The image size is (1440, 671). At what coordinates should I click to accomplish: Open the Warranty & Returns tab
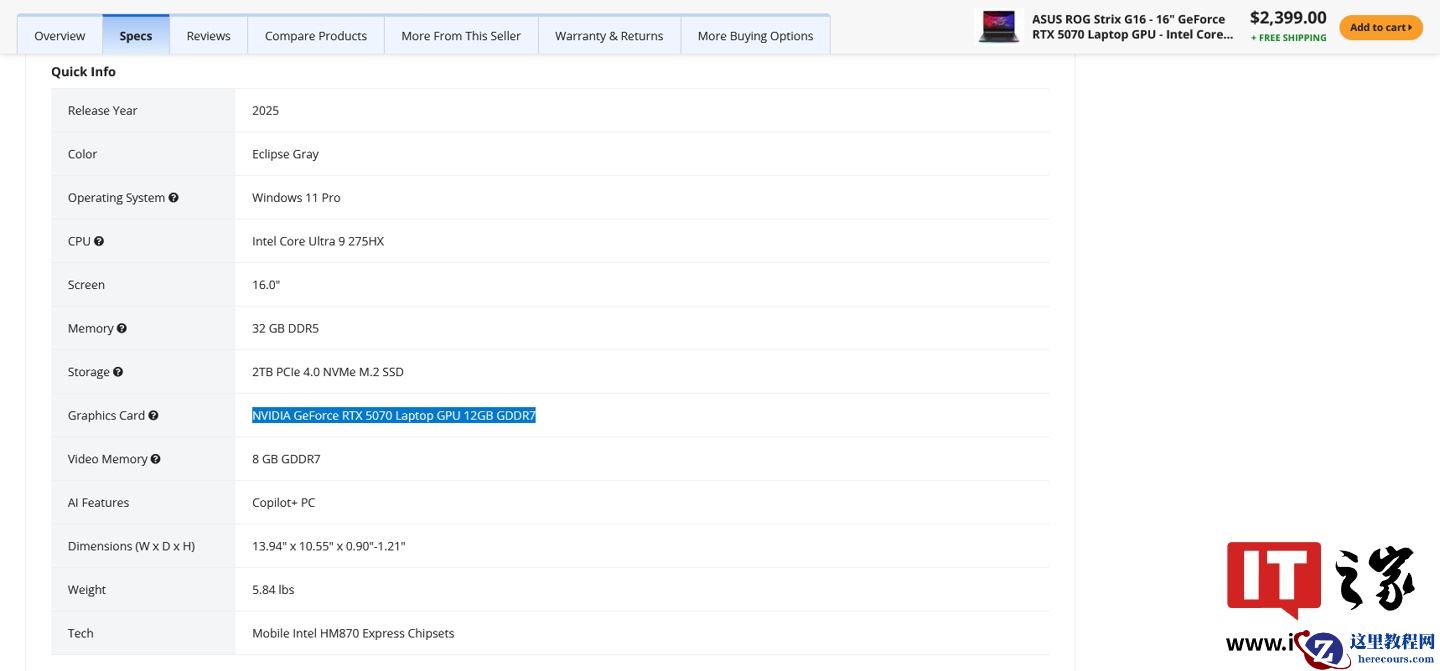(x=609, y=36)
